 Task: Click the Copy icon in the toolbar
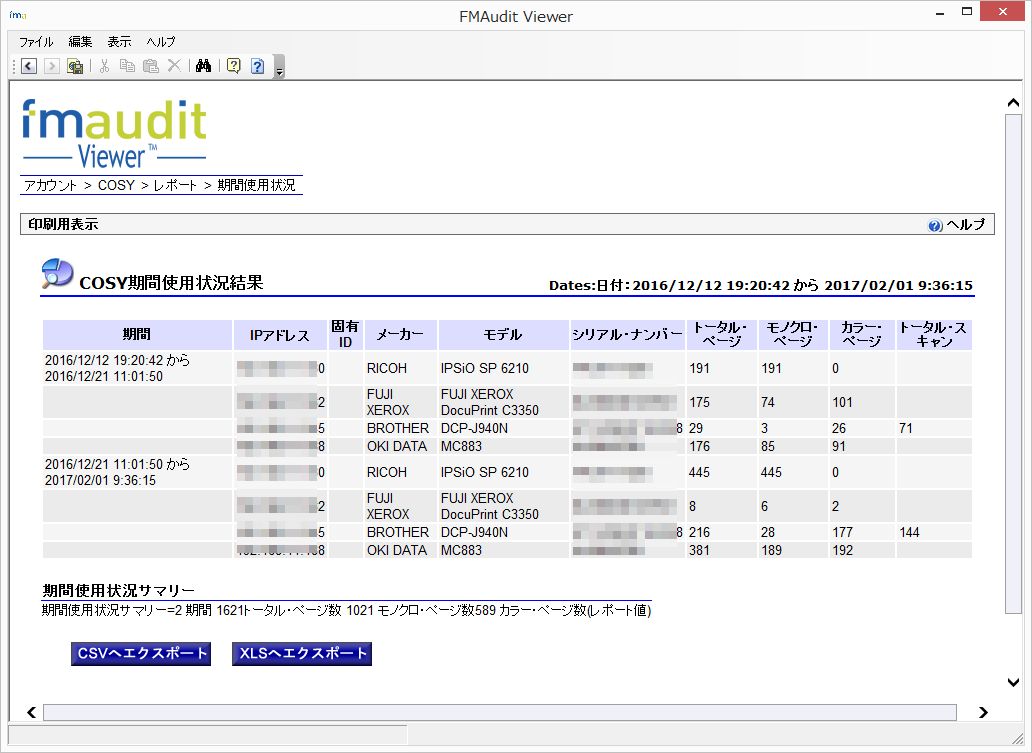pyautogui.click(x=127, y=66)
